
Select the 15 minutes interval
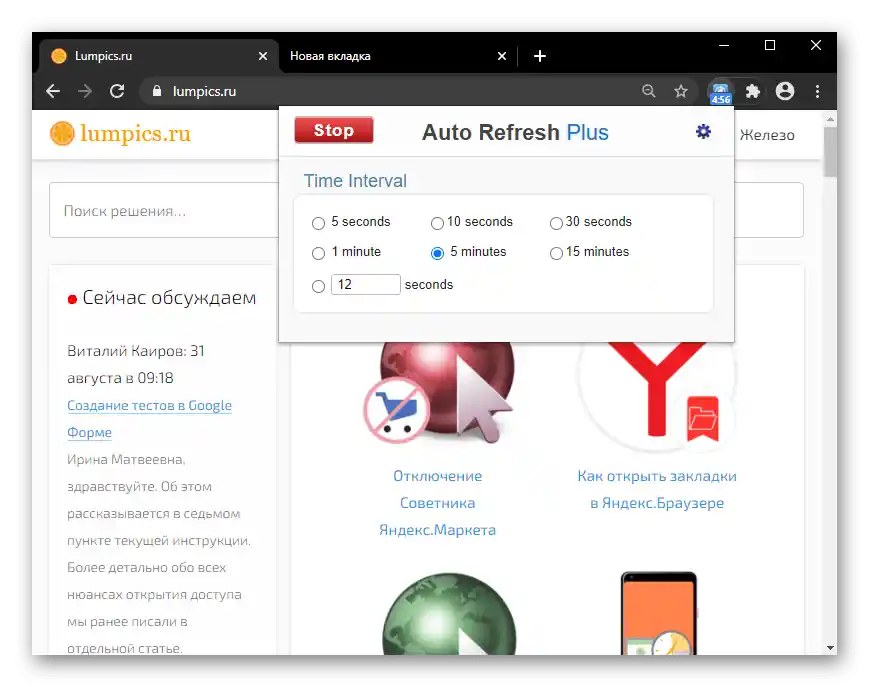point(556,253)
